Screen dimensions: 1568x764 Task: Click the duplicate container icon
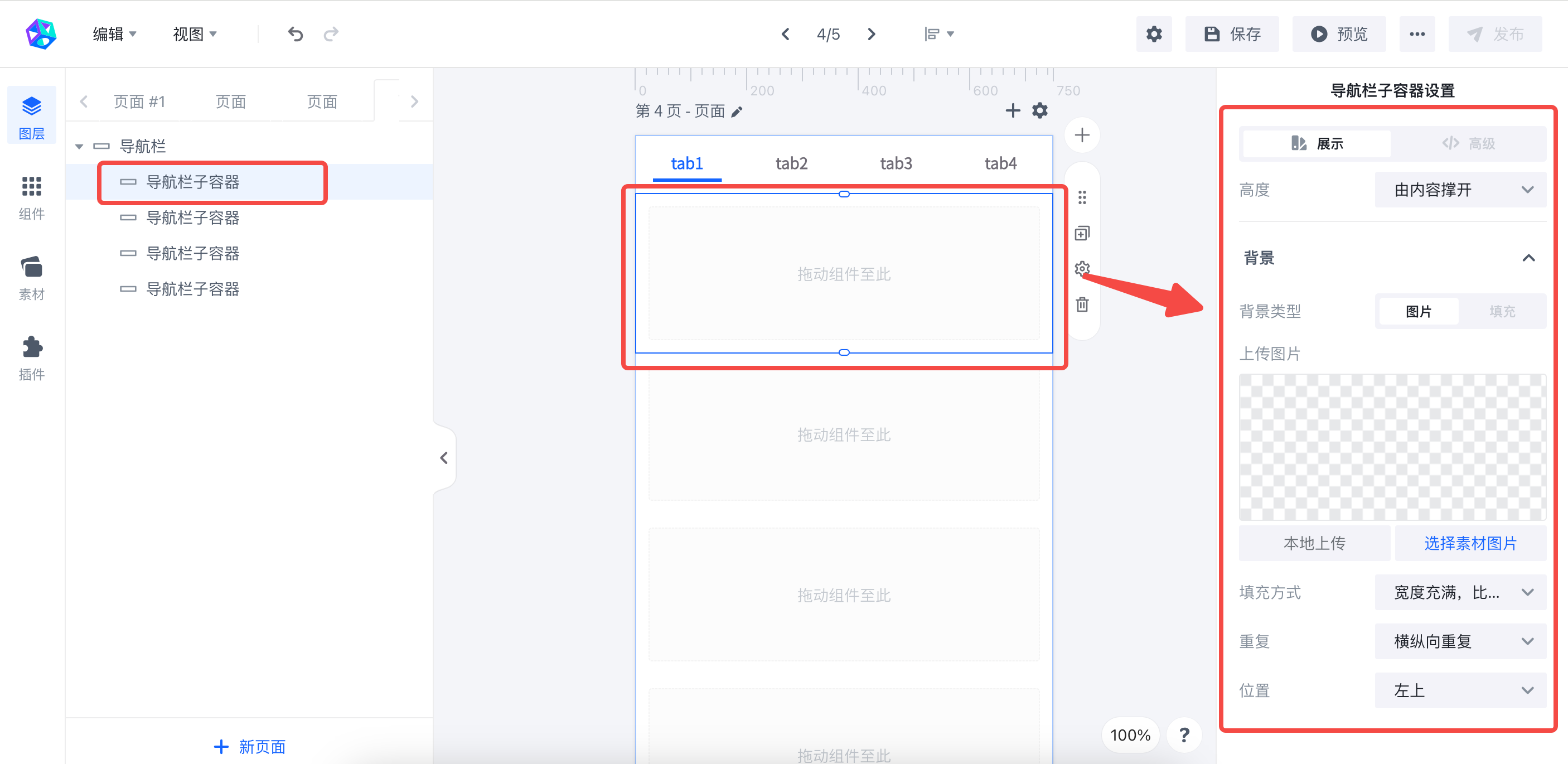(1082, 233)
